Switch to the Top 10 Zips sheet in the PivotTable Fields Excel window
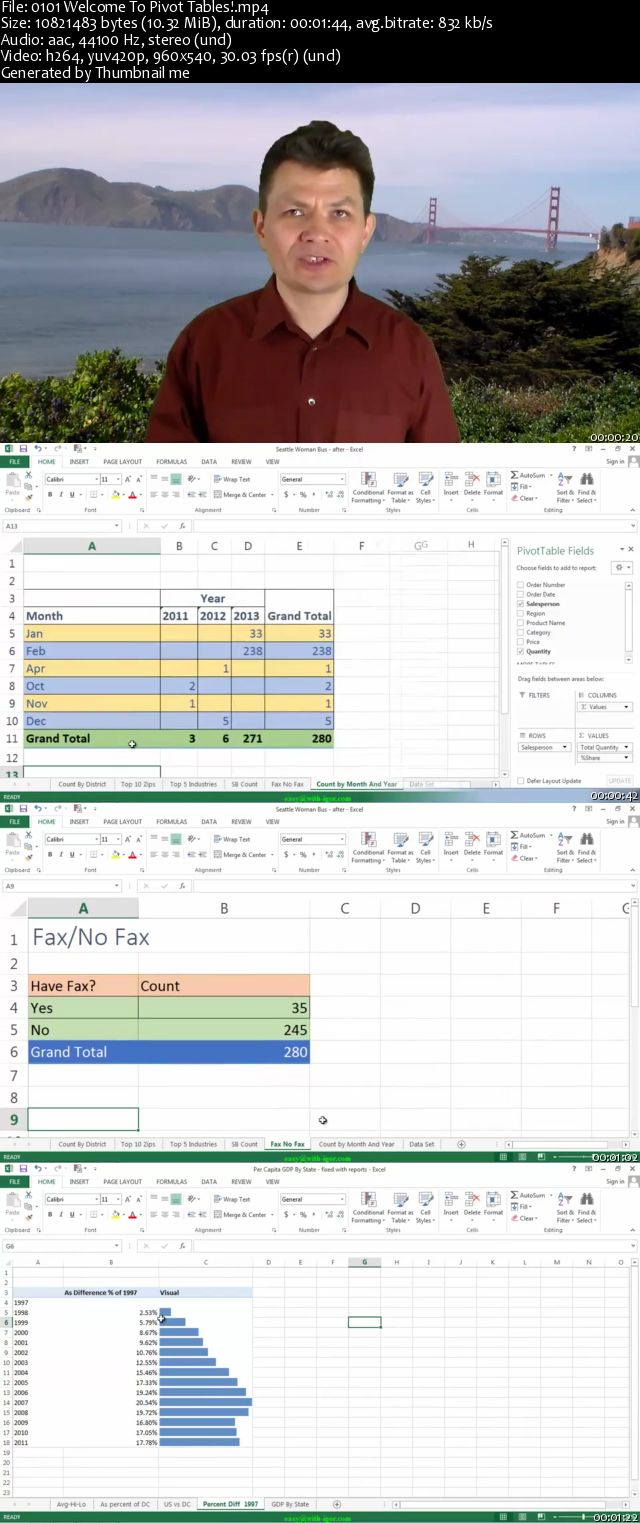 pos(138,784)
